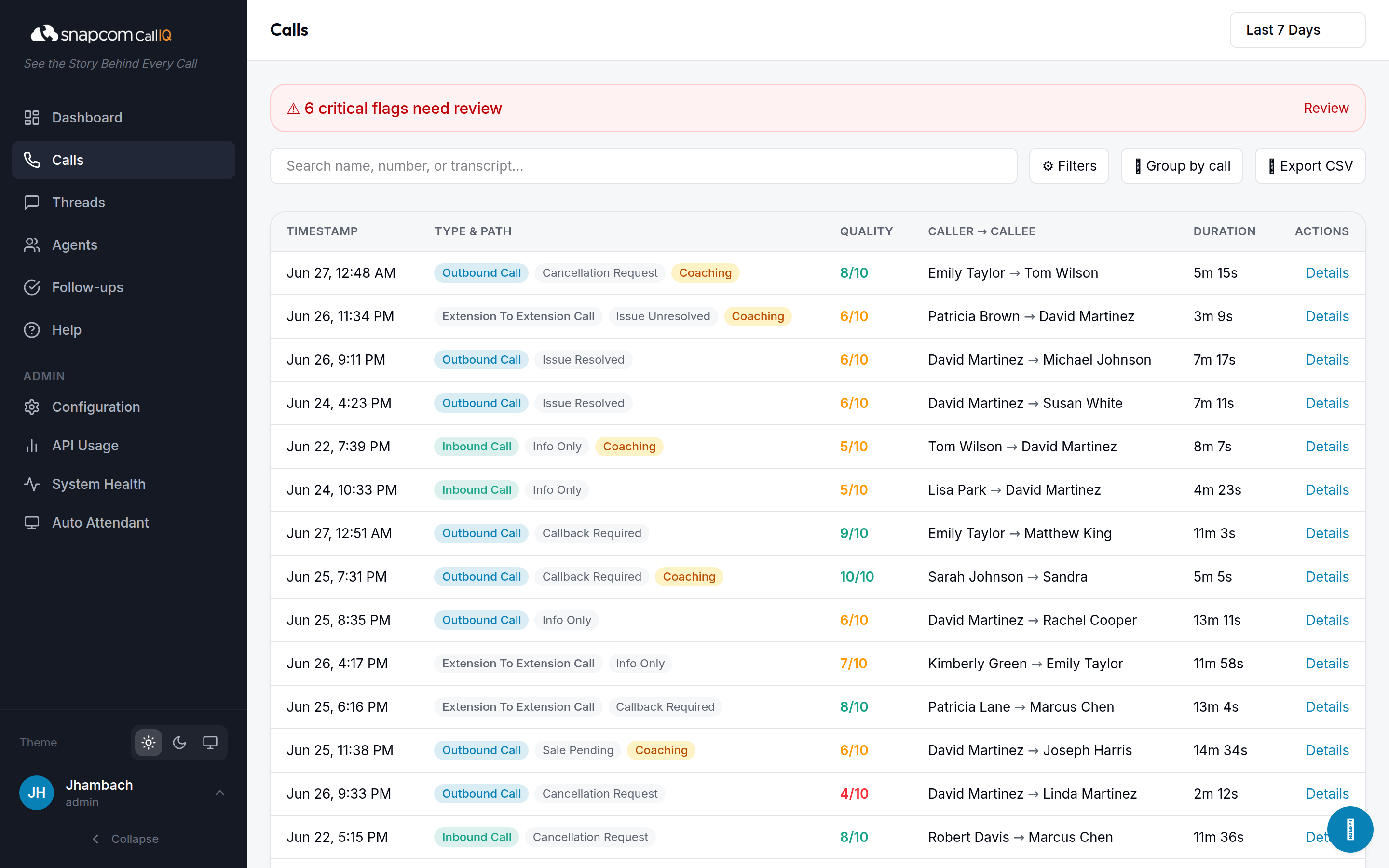Go to Agents in sidebar
1389x868 pixels.
(x=123, y=245)
